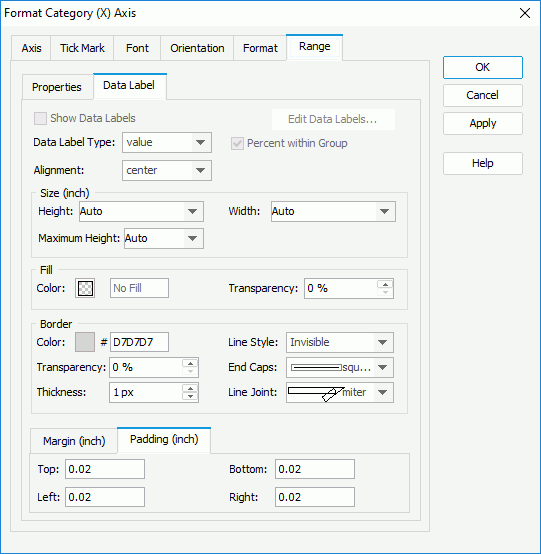541x554 pixels.
Task: Click the Bottom padding field
Action: coord(315,469)
